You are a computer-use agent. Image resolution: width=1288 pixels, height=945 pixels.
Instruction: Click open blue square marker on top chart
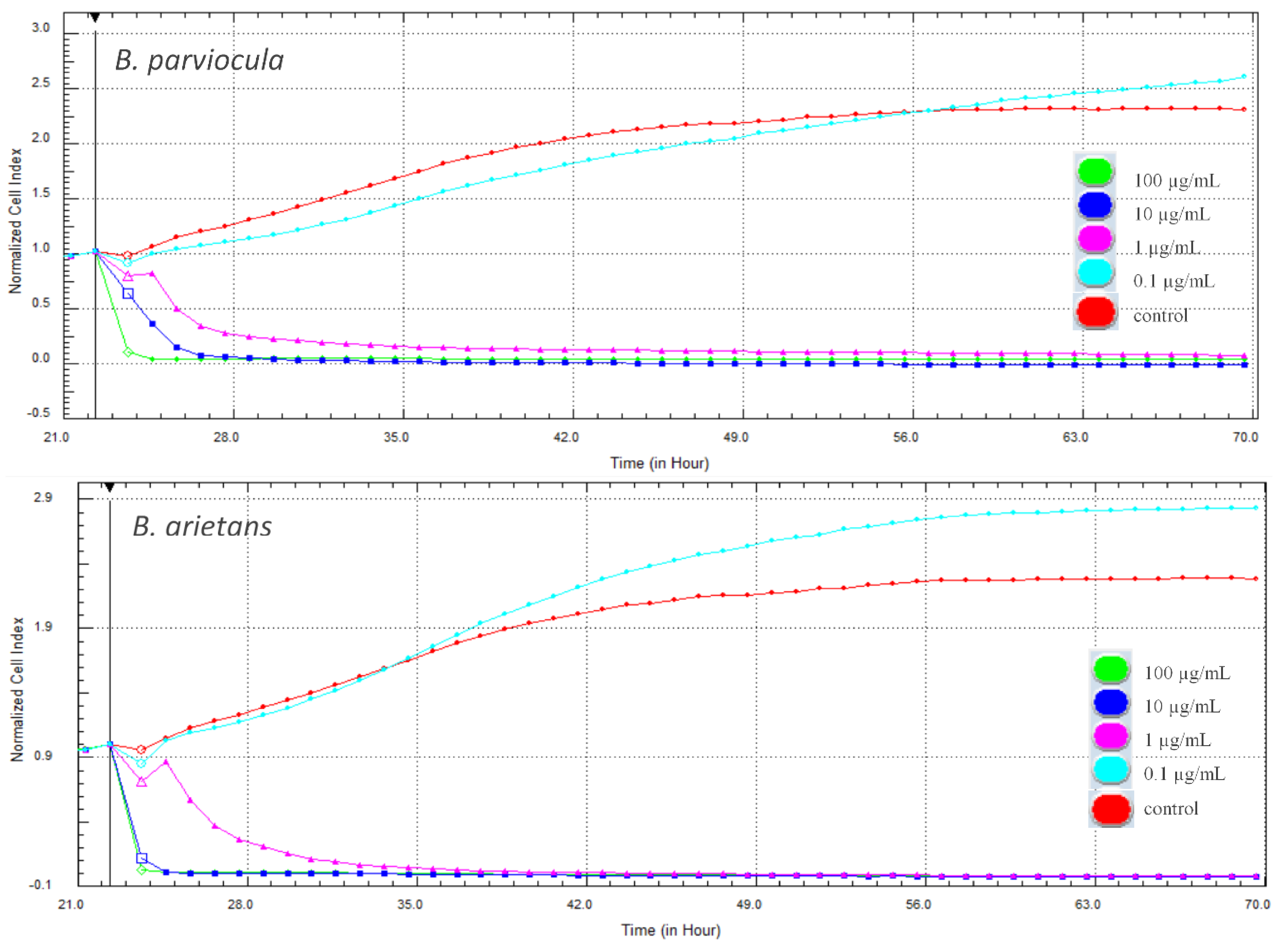128,293
